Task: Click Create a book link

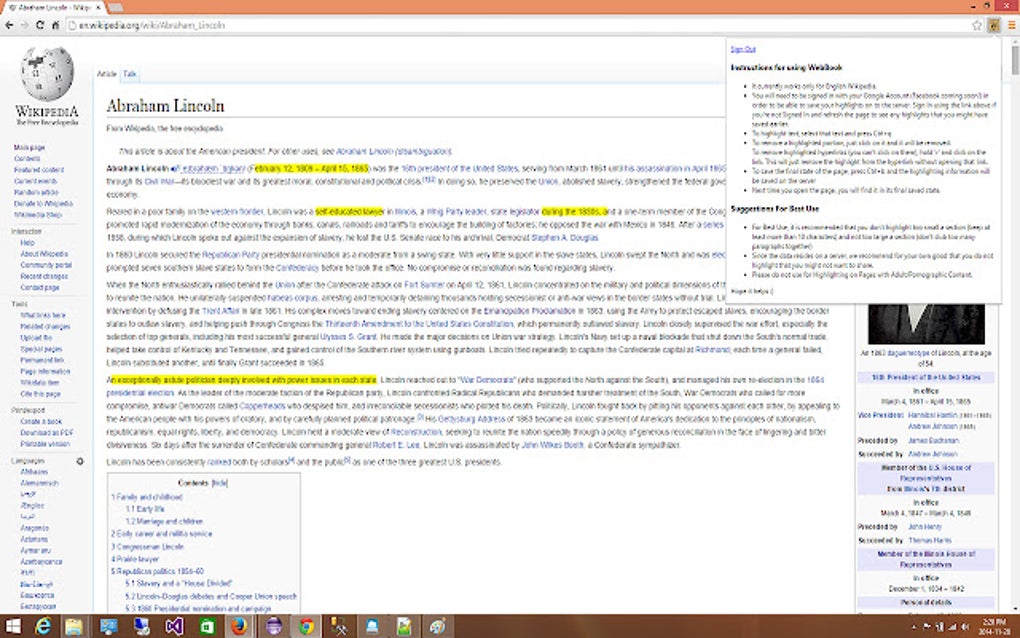Action: pos(40,421)
